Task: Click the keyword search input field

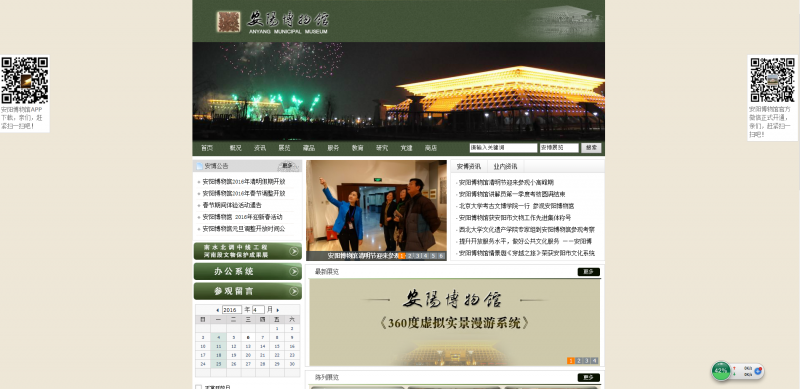Action: pyautogui.click(x=503, y=148)
